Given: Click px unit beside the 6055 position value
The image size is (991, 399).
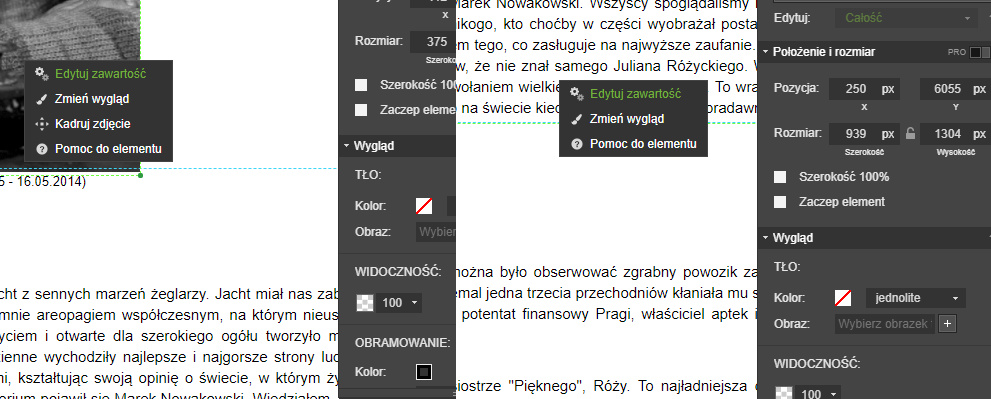Looking at the screenshot, I should [x=979, y=89].
